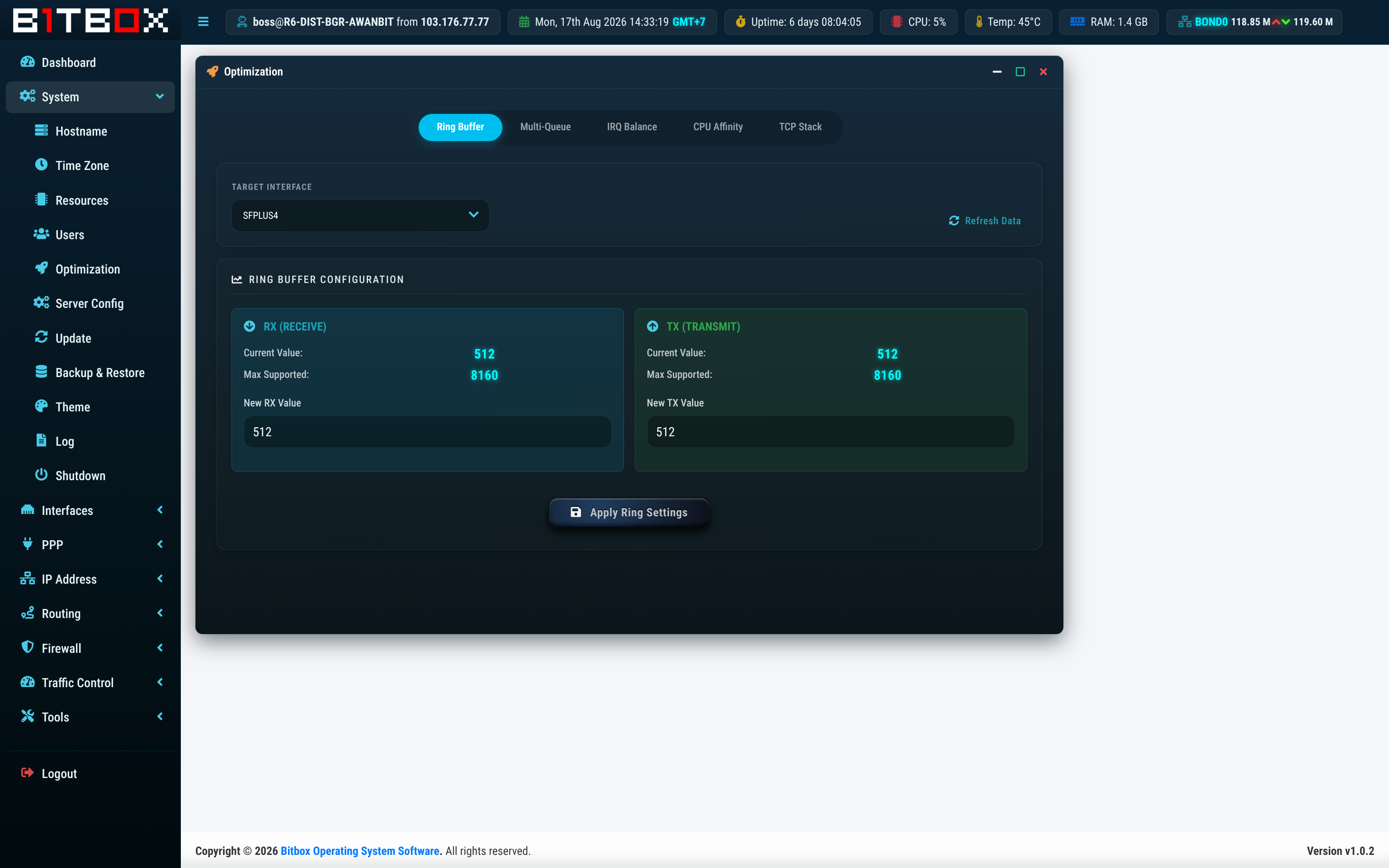Collapse the System sidebar section
Screen dimensions: 1389x868
pos(90,96)
